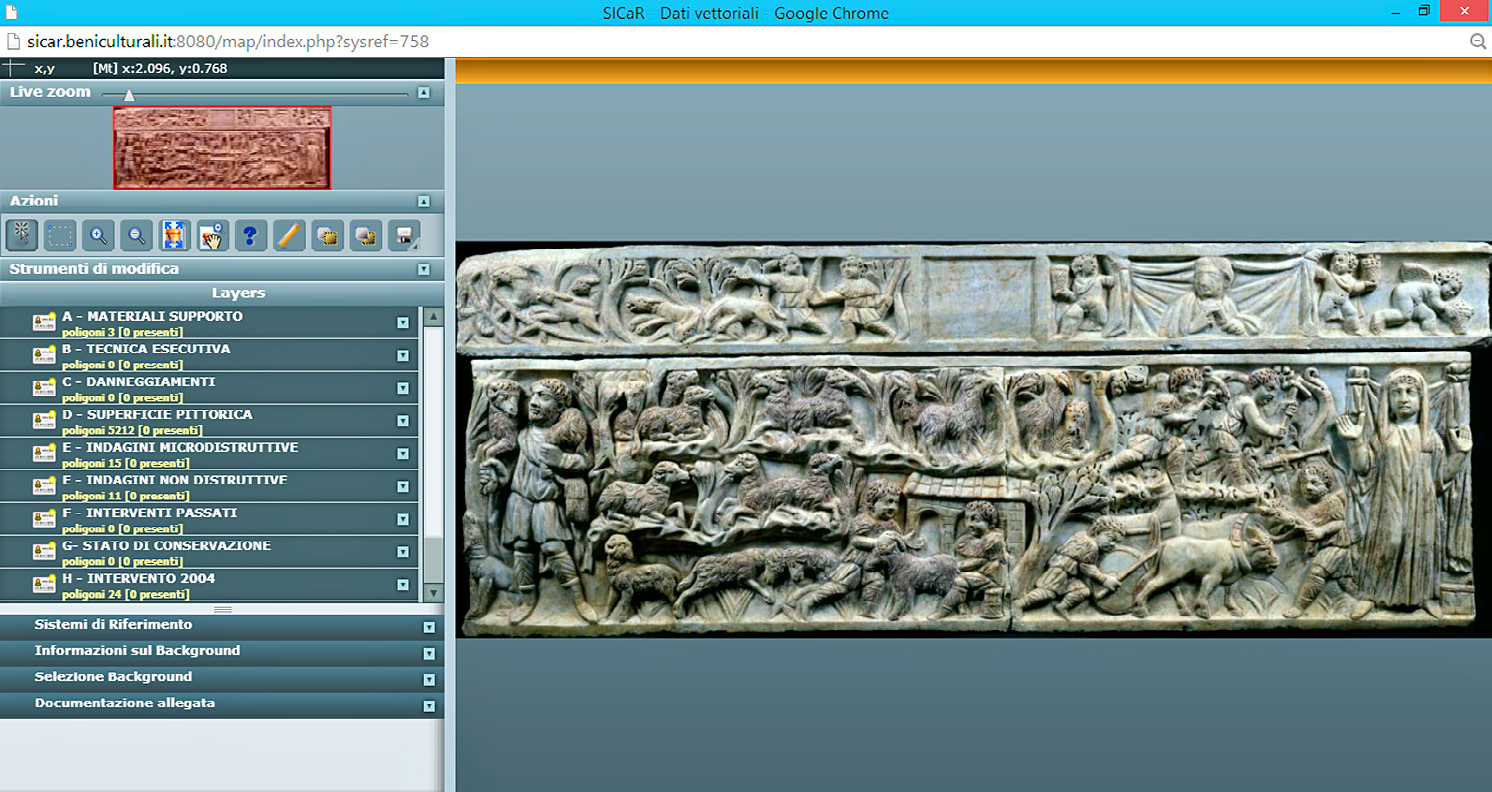The image size is (1492, 792).
Task: Expand the Sistemi di Riferimento panel
Action: click(x=429, y=628)
